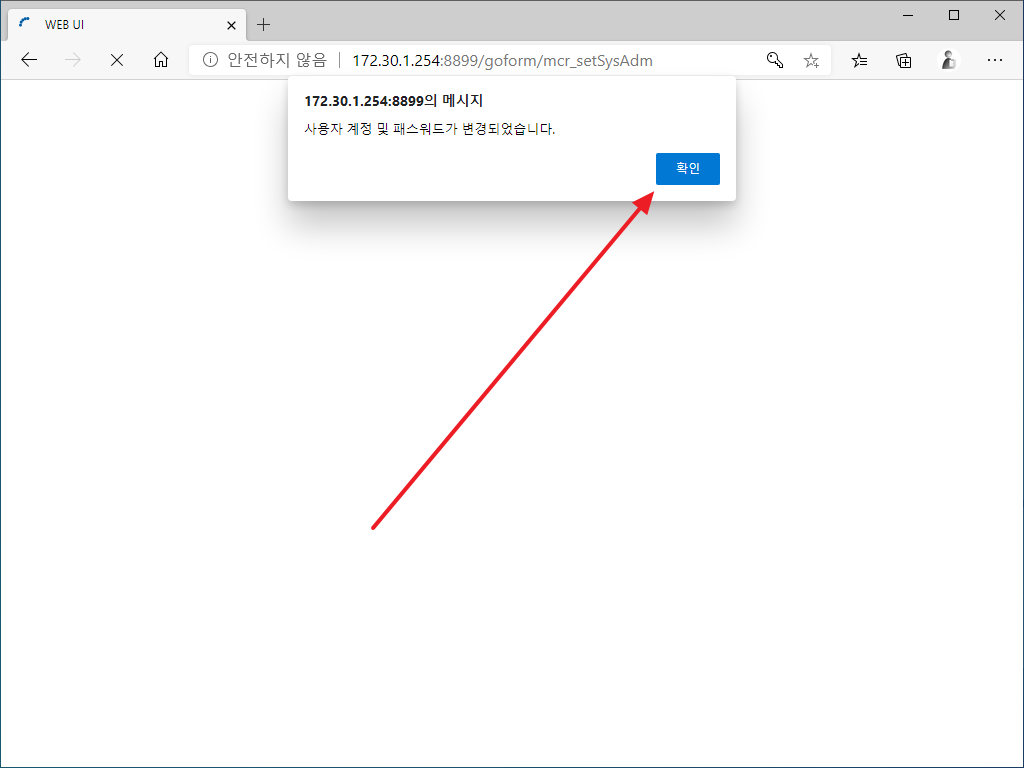Confirm the dialog with the 확인 button
Image resolution: width=1024 pixels, height=768 pixels.
coord(688,169)
